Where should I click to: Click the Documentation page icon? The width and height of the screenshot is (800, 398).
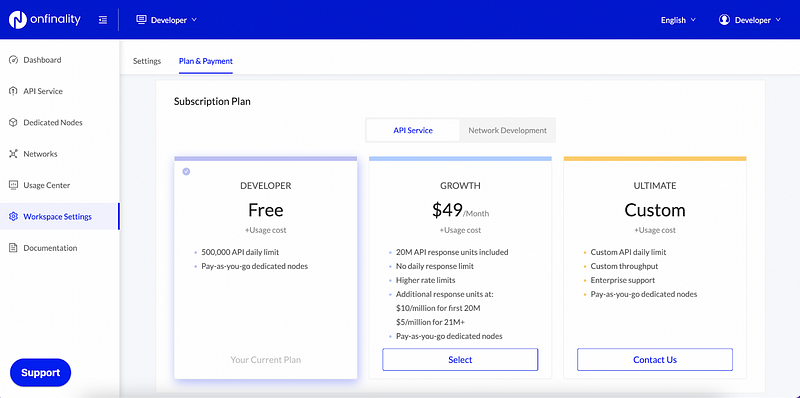click(14, 248)
